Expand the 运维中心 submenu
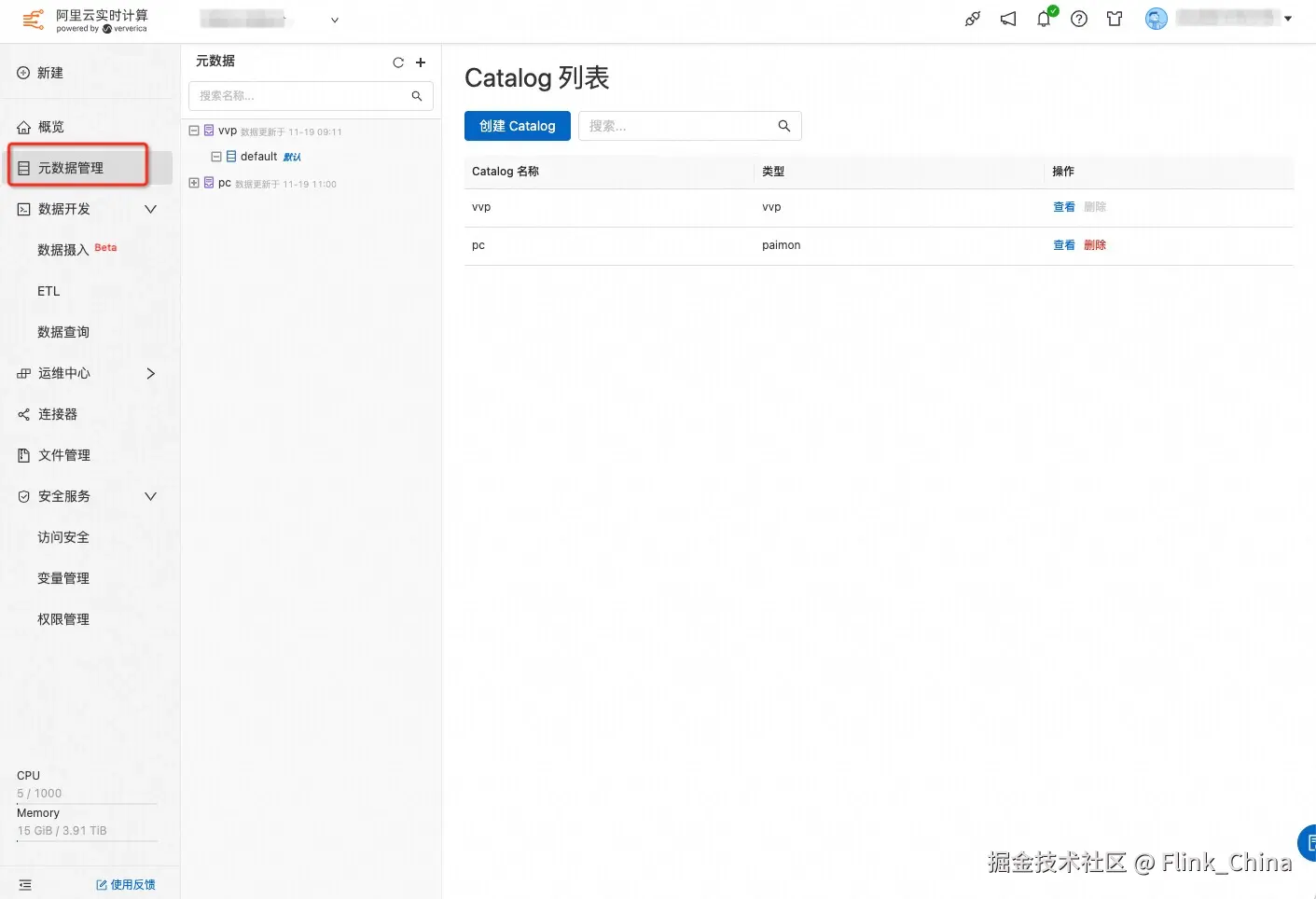This screenshot has height=899, width=1316. (150, 373)
